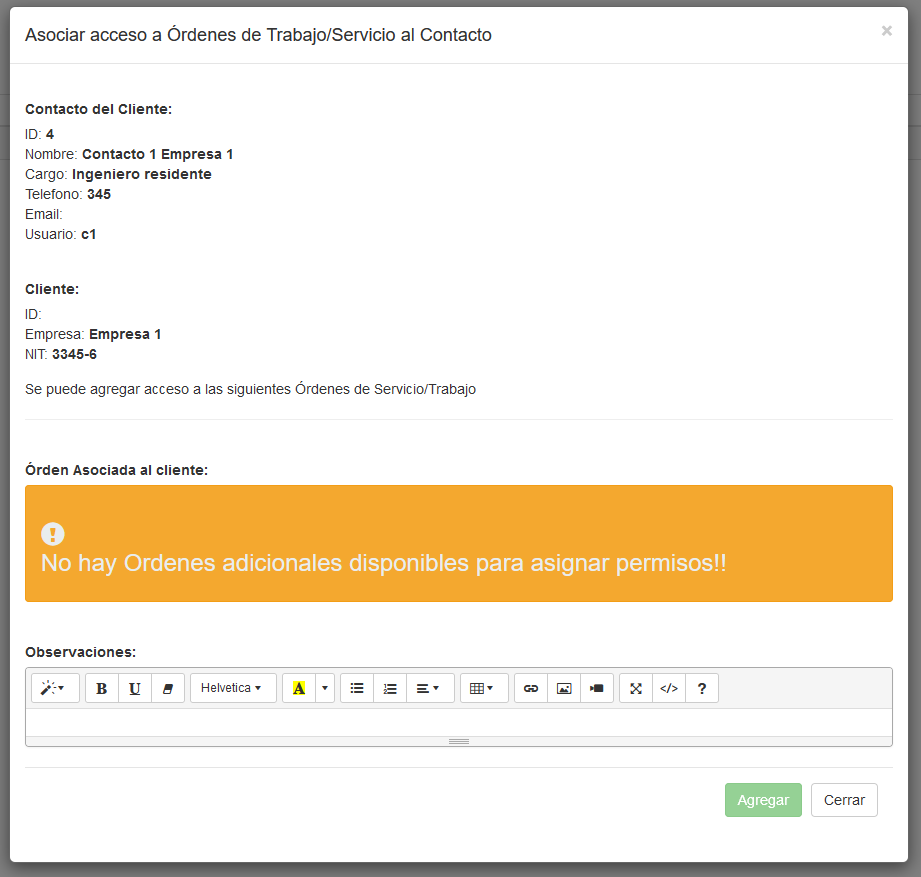Open the paragraph alignment dropdown
This screenshot has width=921, height=877.
(429, 688)
